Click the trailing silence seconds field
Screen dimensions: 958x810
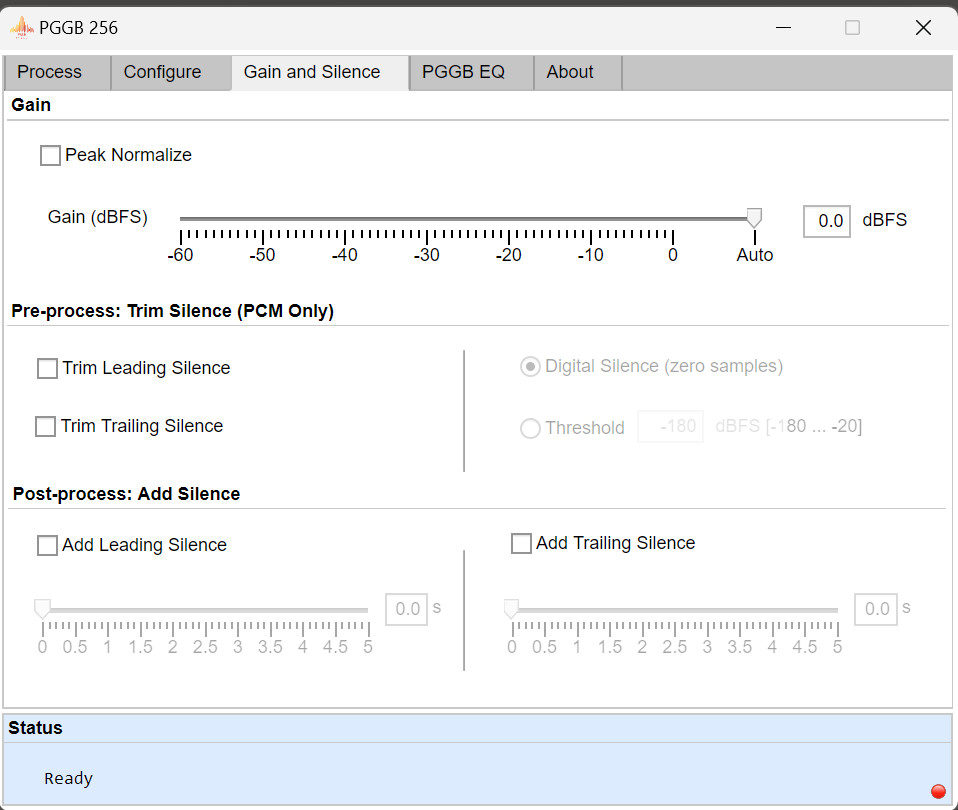pyautogui.click(x=876, y=609)
